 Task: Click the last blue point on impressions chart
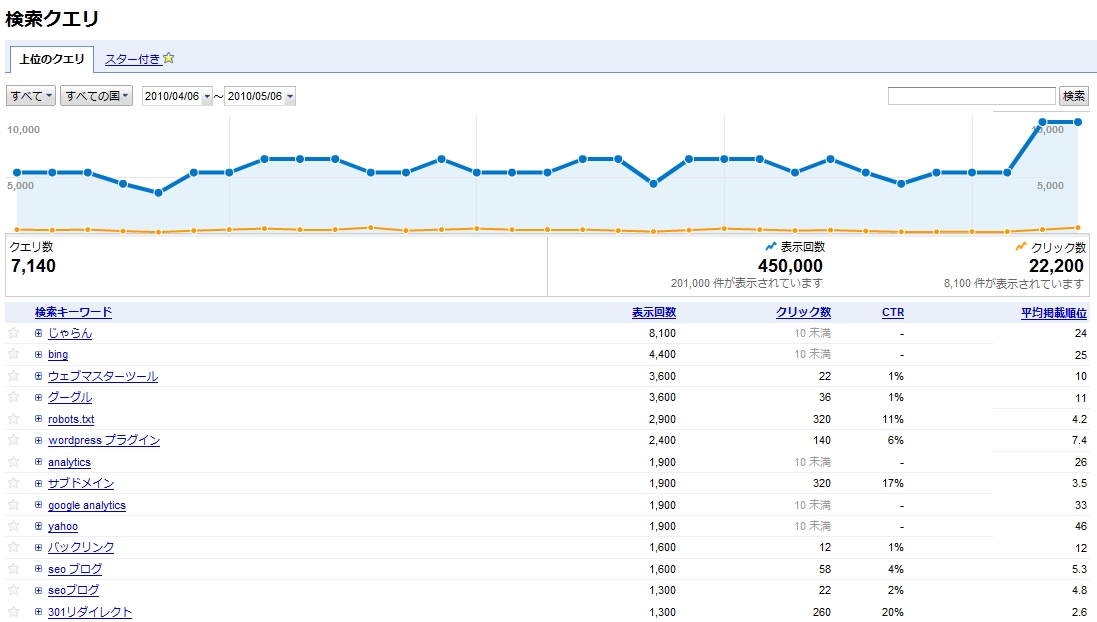click(x=1077, y=122)
